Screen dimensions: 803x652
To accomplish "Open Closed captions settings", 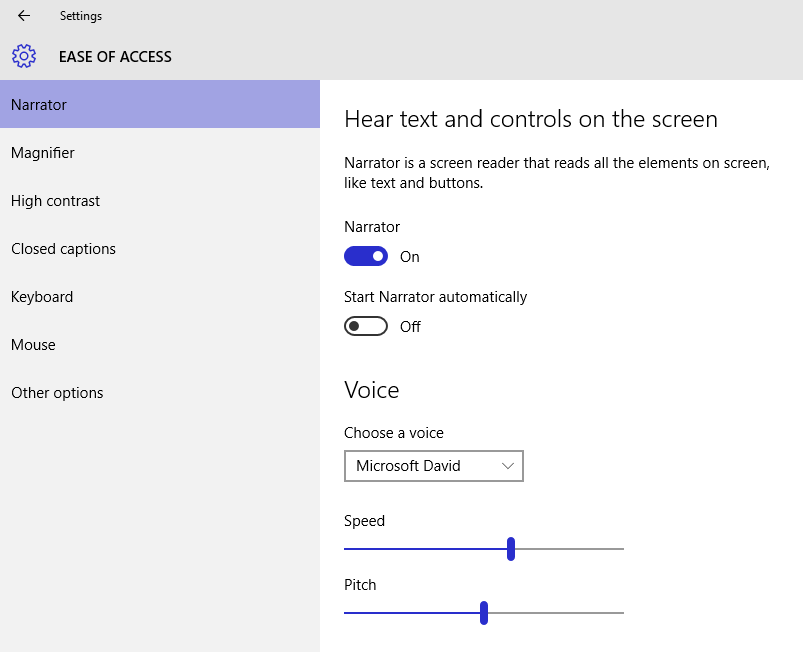I will [64, 249].
